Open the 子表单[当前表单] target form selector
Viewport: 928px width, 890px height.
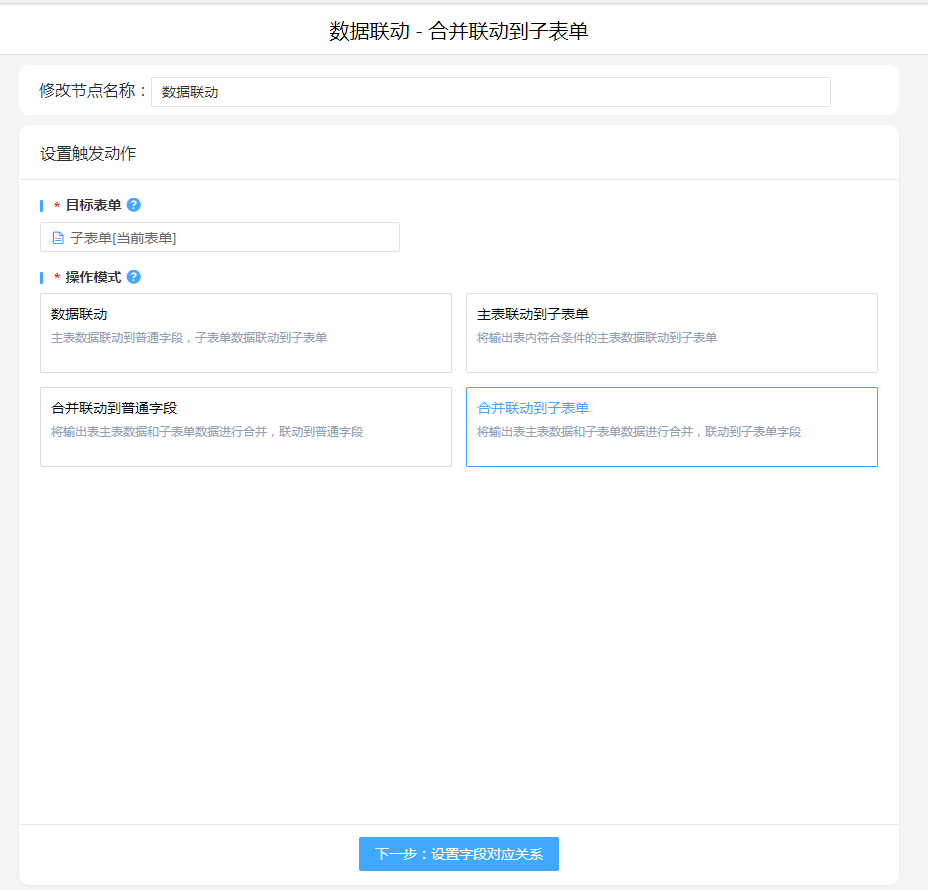[220, 238]
